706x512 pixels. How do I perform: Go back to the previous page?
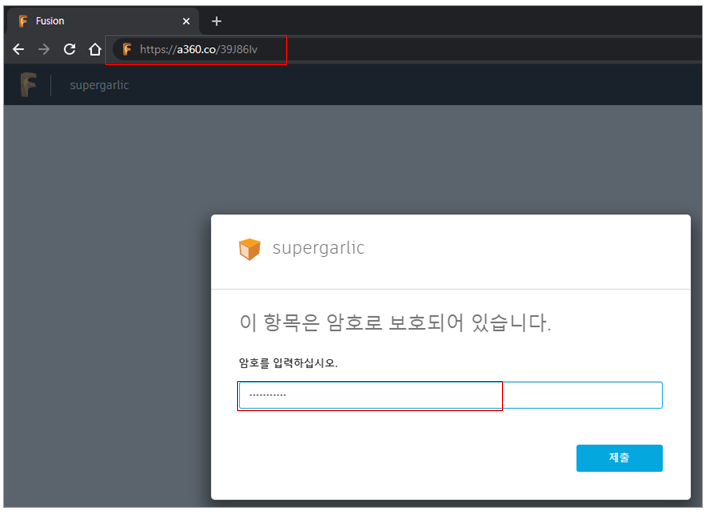pos(18,49)
